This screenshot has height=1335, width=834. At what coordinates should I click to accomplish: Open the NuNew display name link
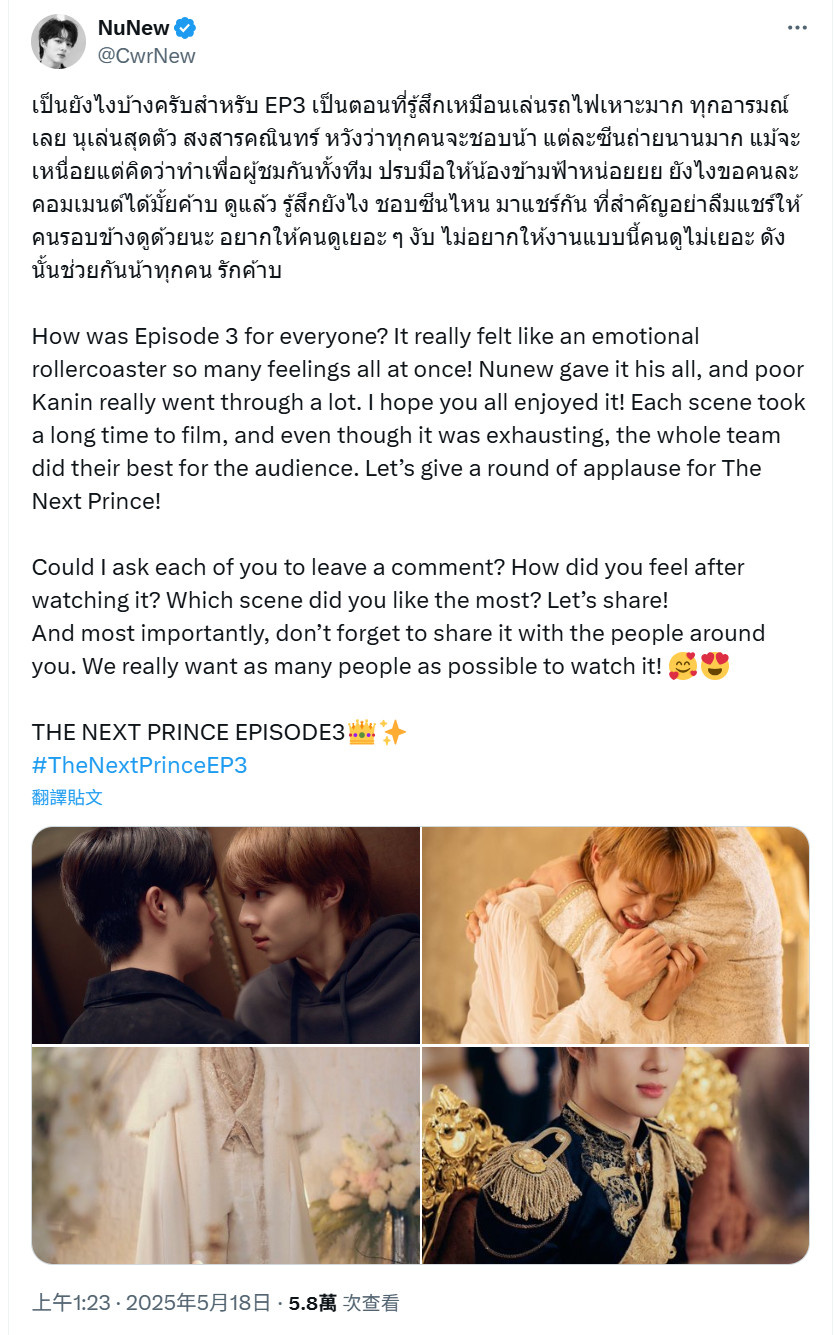(x=134, y=28)
